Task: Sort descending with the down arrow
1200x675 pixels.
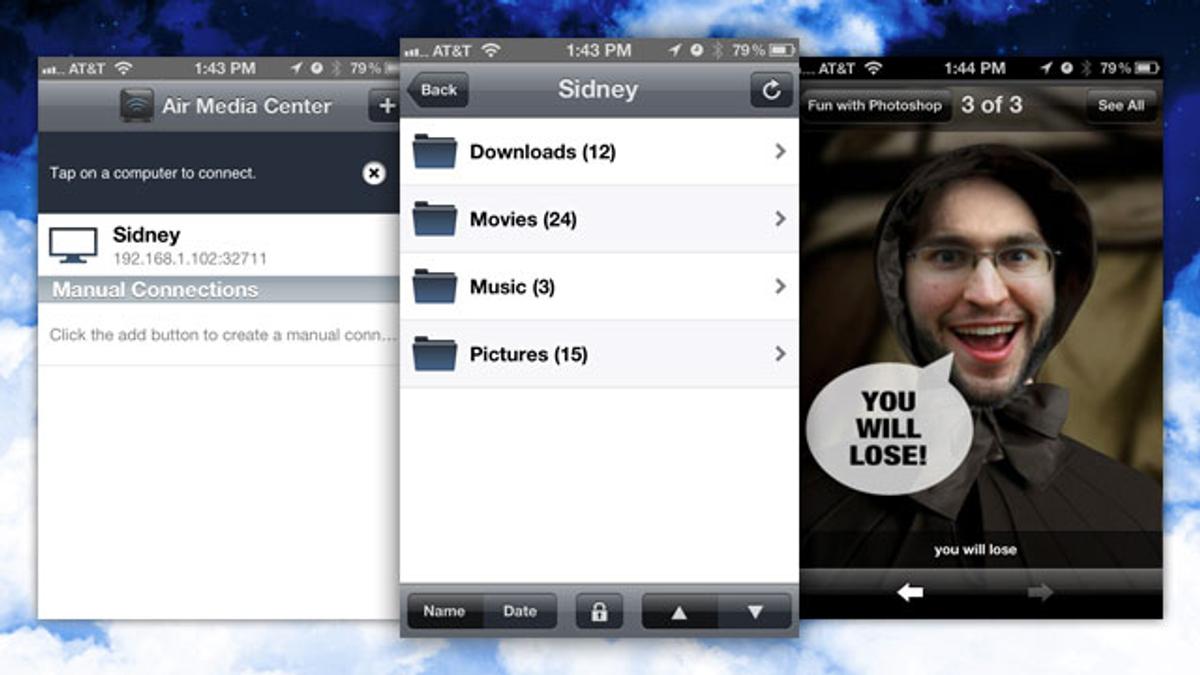Action: click(x=755, y=611)
